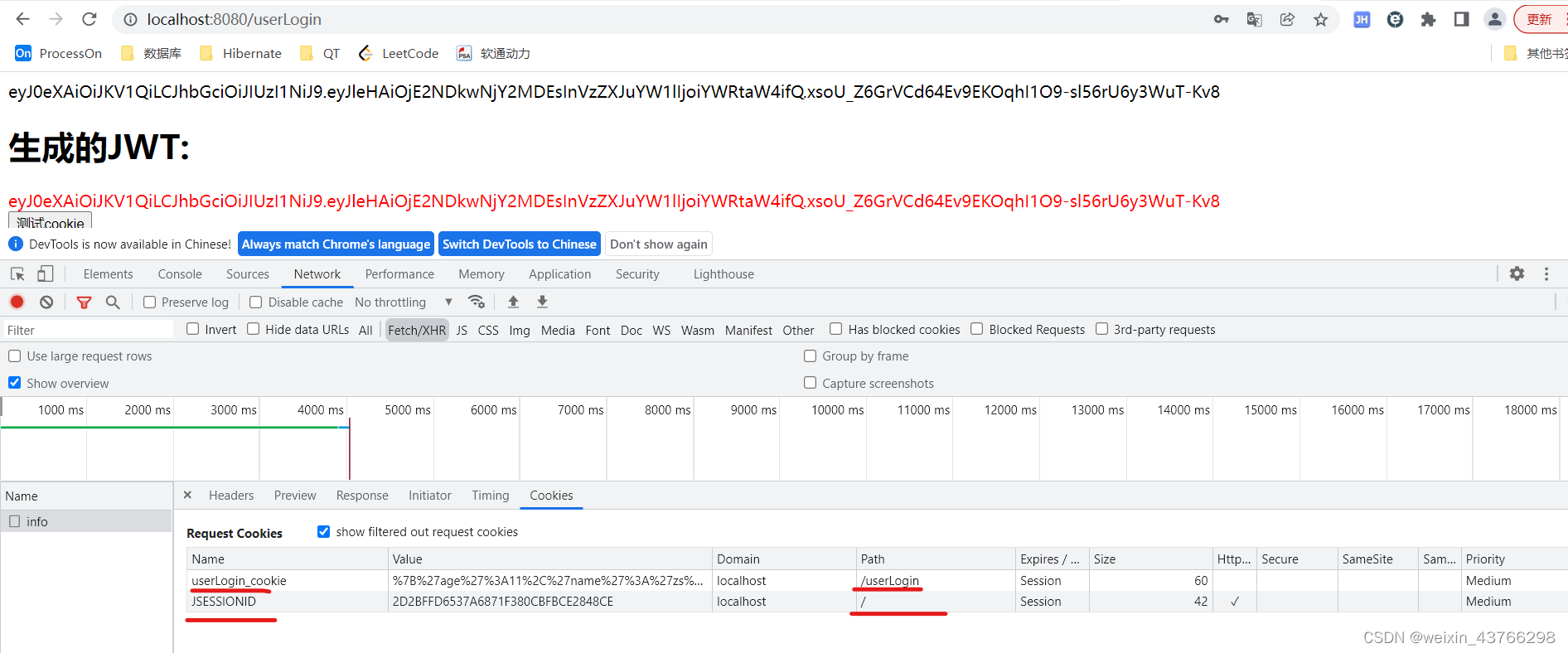Stop recording network log
This screenshot has width=1568, height=653.
[x=17, y=302]
